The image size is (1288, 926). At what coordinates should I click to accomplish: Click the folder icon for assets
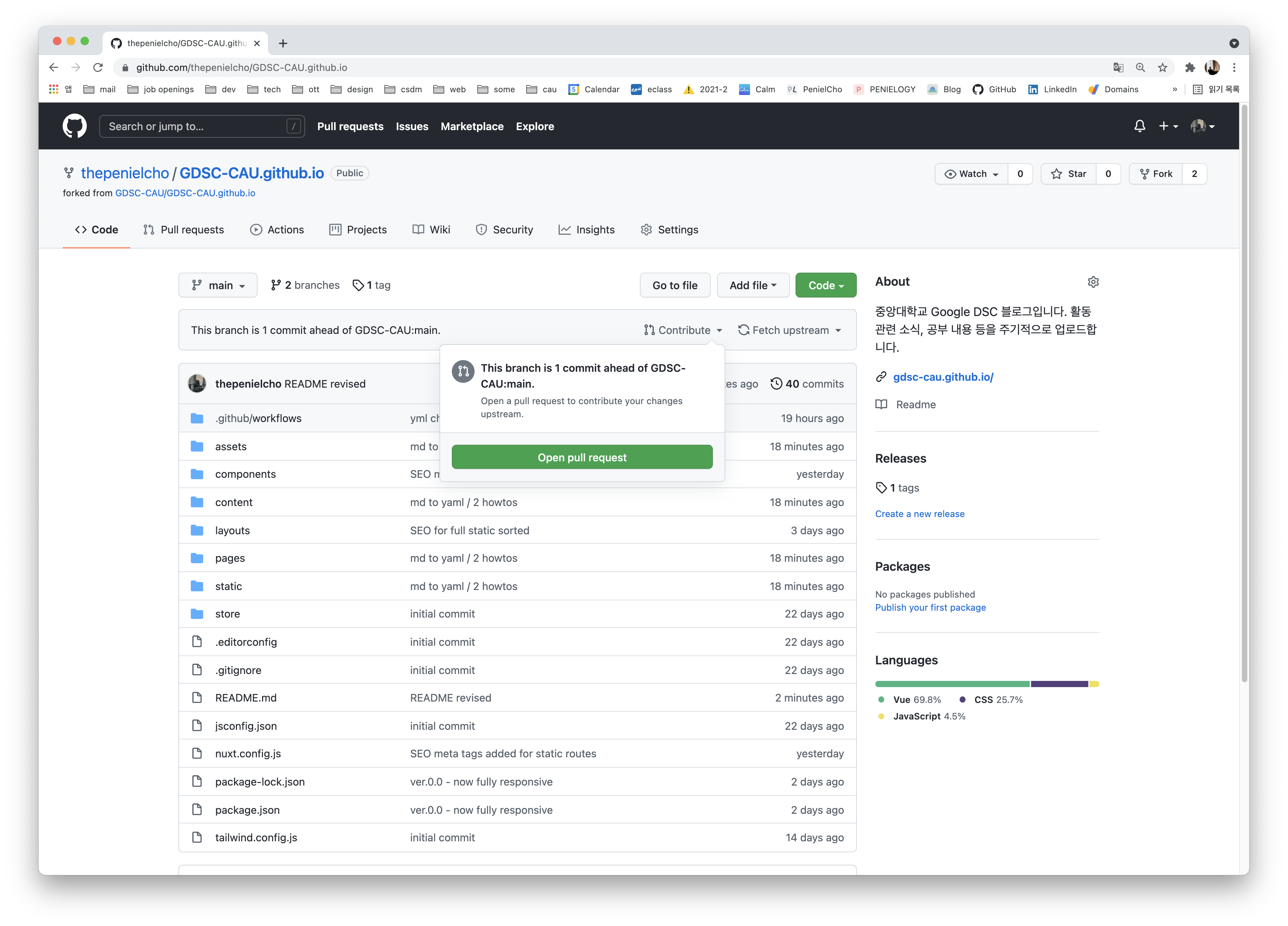[x=197, y=446]
